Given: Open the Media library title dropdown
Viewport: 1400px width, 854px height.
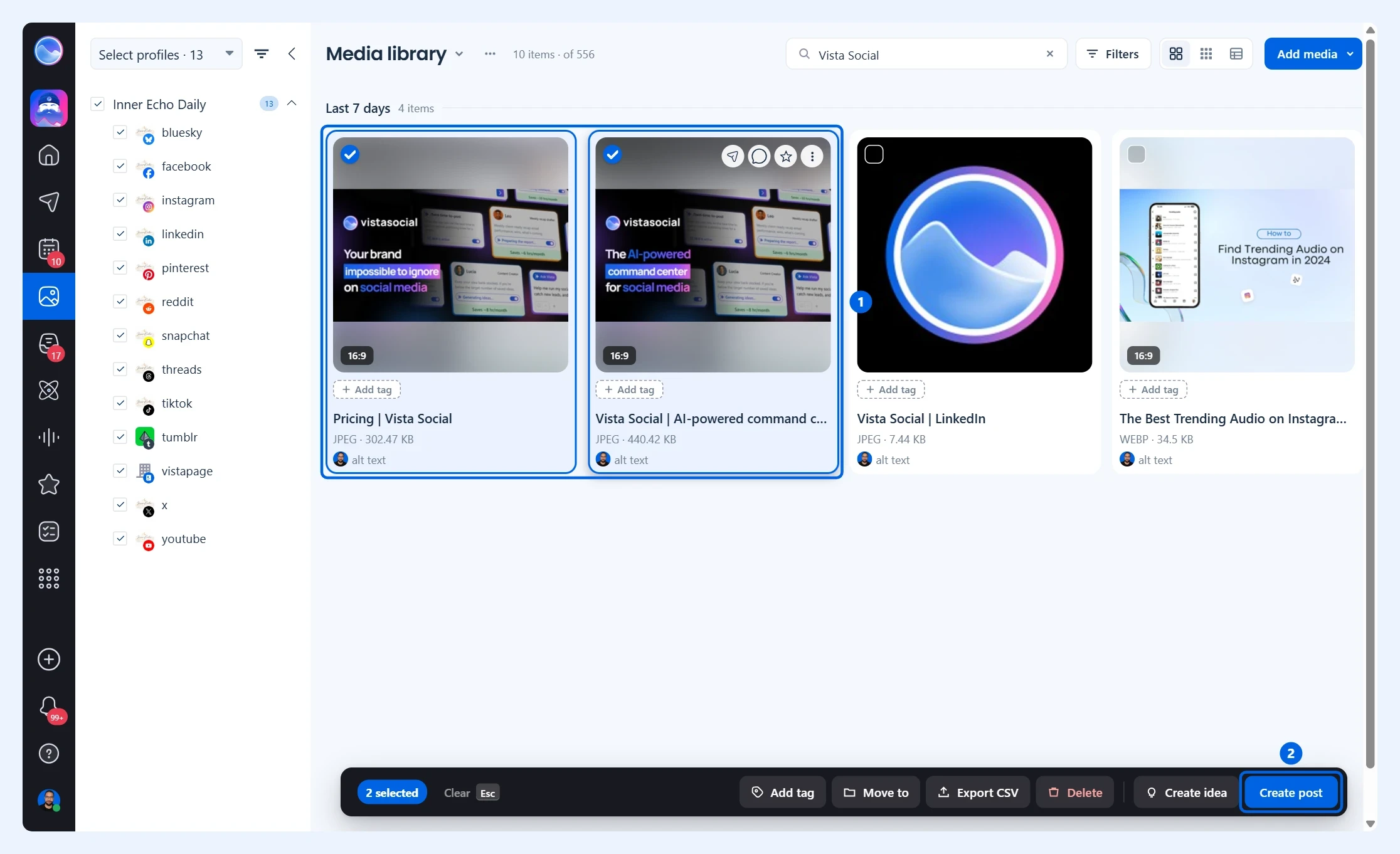Looking at the screenshot, I should (459, 54).
